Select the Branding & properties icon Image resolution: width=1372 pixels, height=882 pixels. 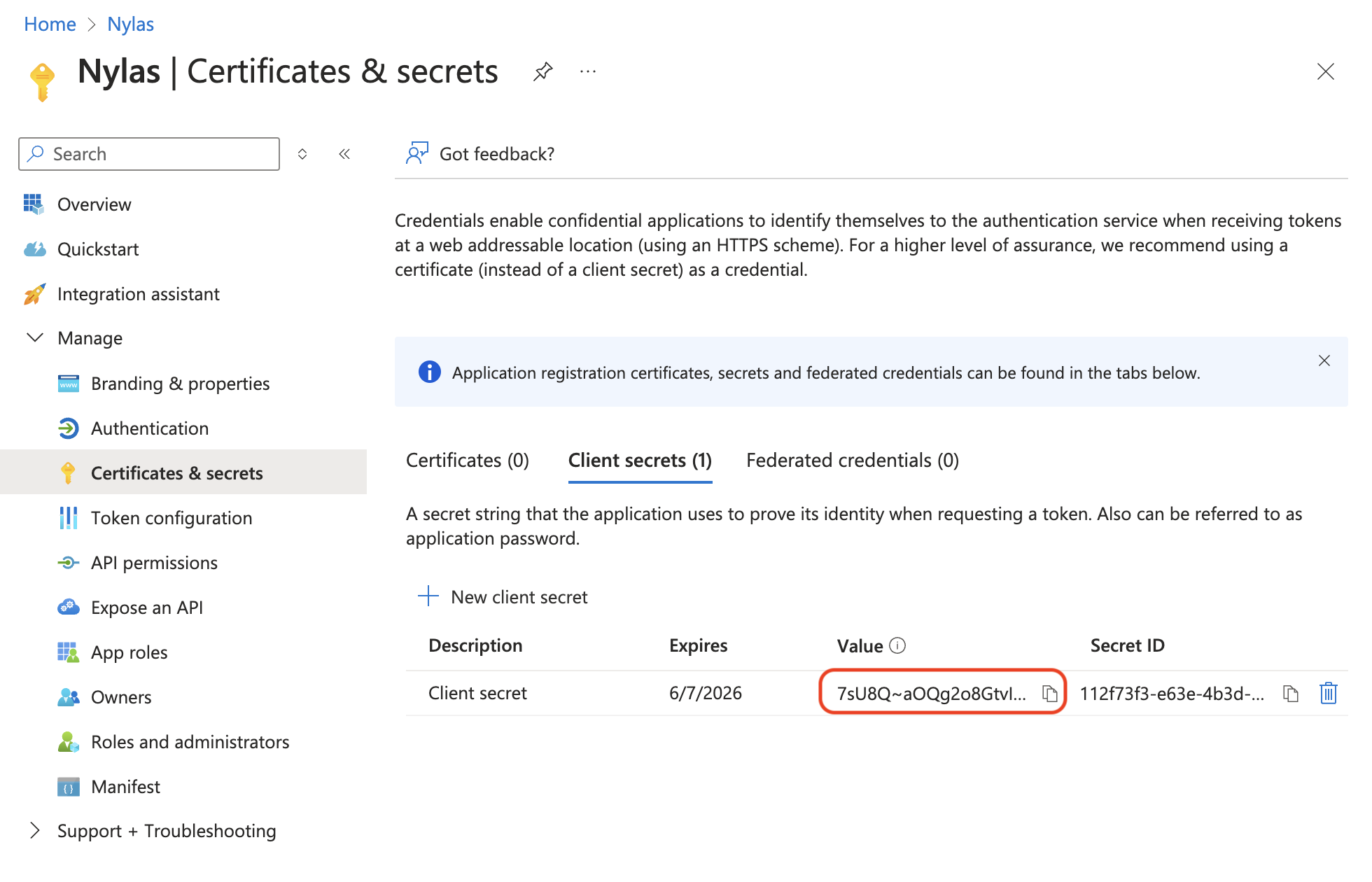tap(69, 384)
